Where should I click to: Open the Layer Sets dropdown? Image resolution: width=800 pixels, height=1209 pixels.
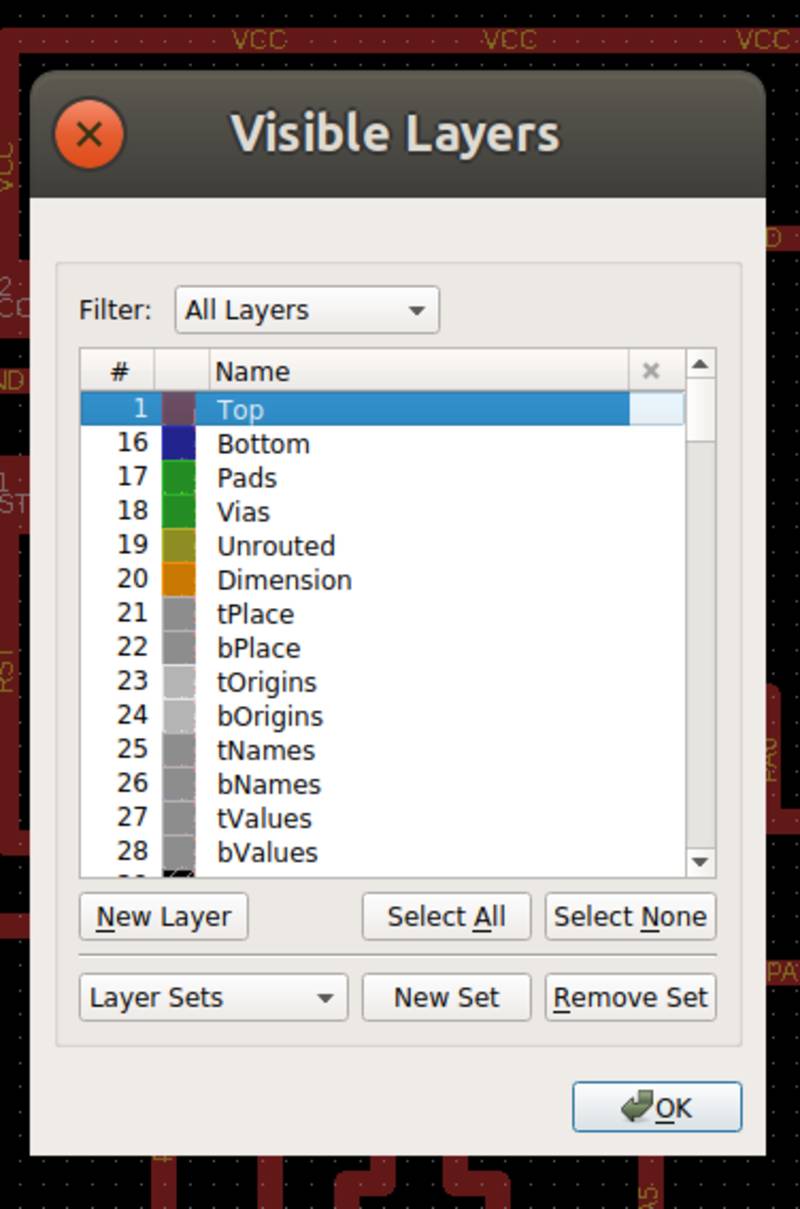(x=212, y=997)
